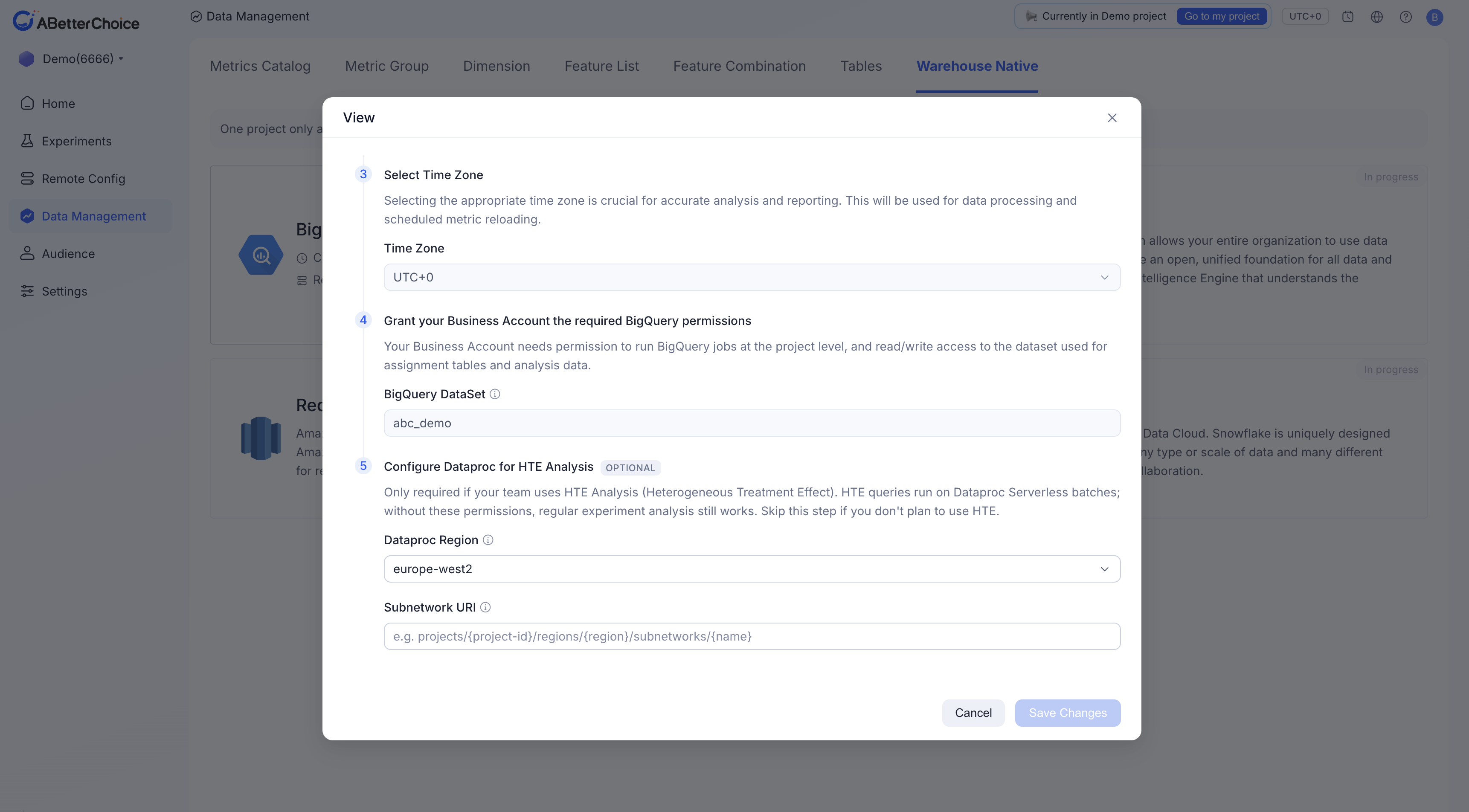Click the Redshift logo icon

pos(261,438)
